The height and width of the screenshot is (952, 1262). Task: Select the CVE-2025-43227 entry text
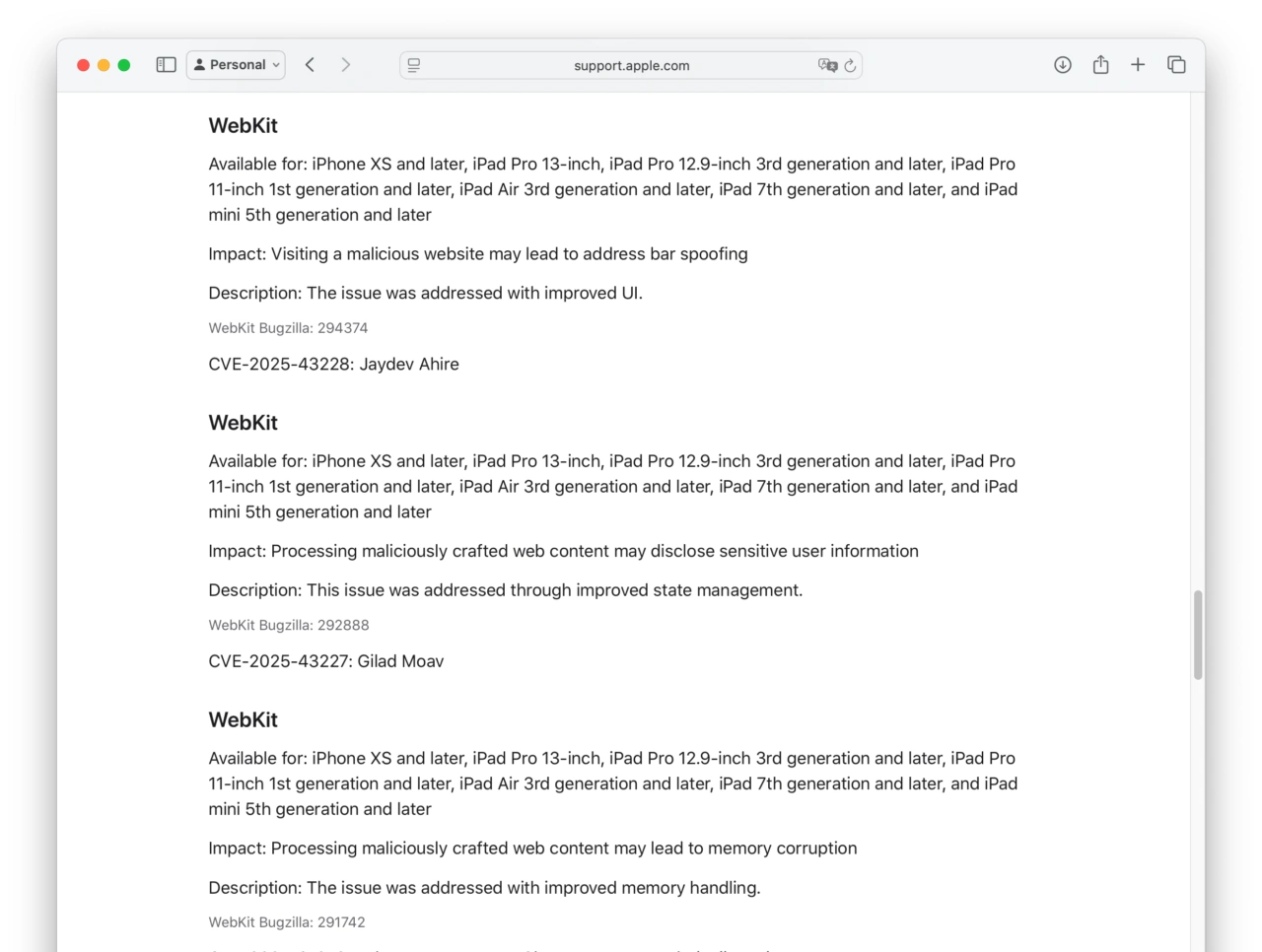pyautogui.click(x=325, y=660)
